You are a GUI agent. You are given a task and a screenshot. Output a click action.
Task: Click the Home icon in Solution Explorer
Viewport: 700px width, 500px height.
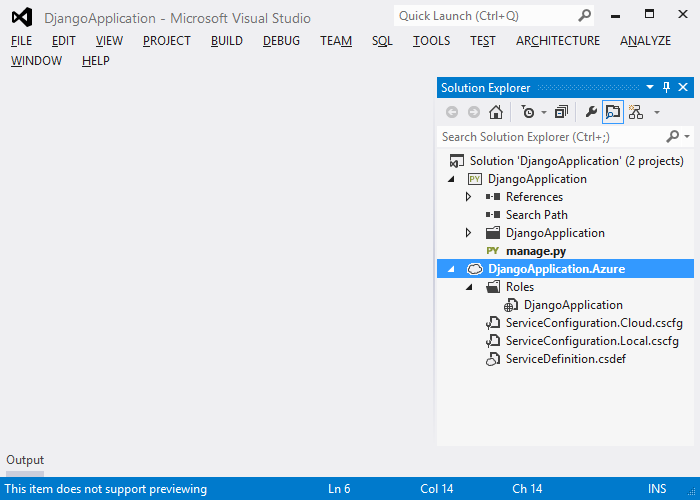point(496,112)
